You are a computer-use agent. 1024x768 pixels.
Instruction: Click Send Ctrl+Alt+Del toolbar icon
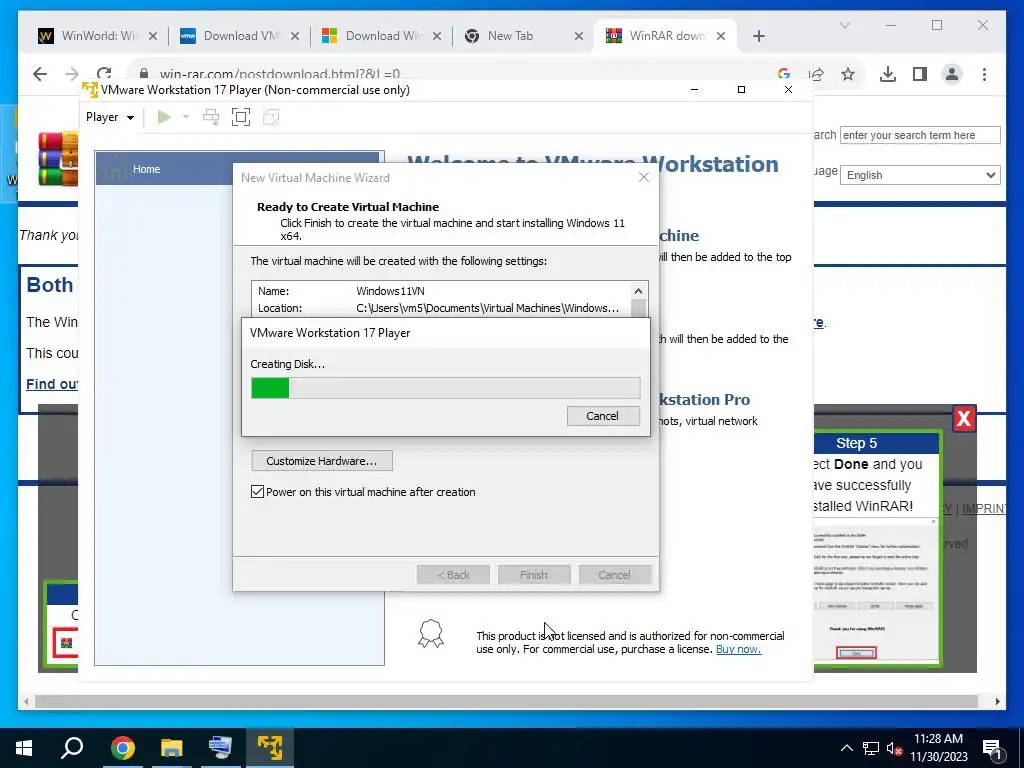click(211, 117)
